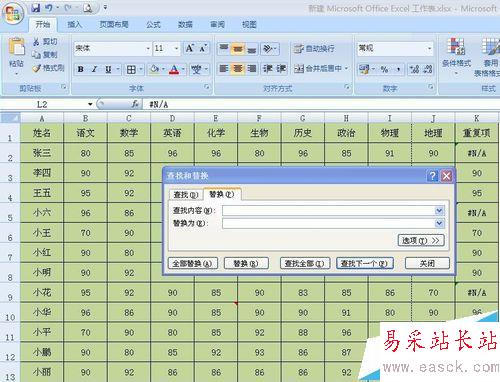Click merge and center 合并后居中
The image size is (500, 382).
[318, 69]
